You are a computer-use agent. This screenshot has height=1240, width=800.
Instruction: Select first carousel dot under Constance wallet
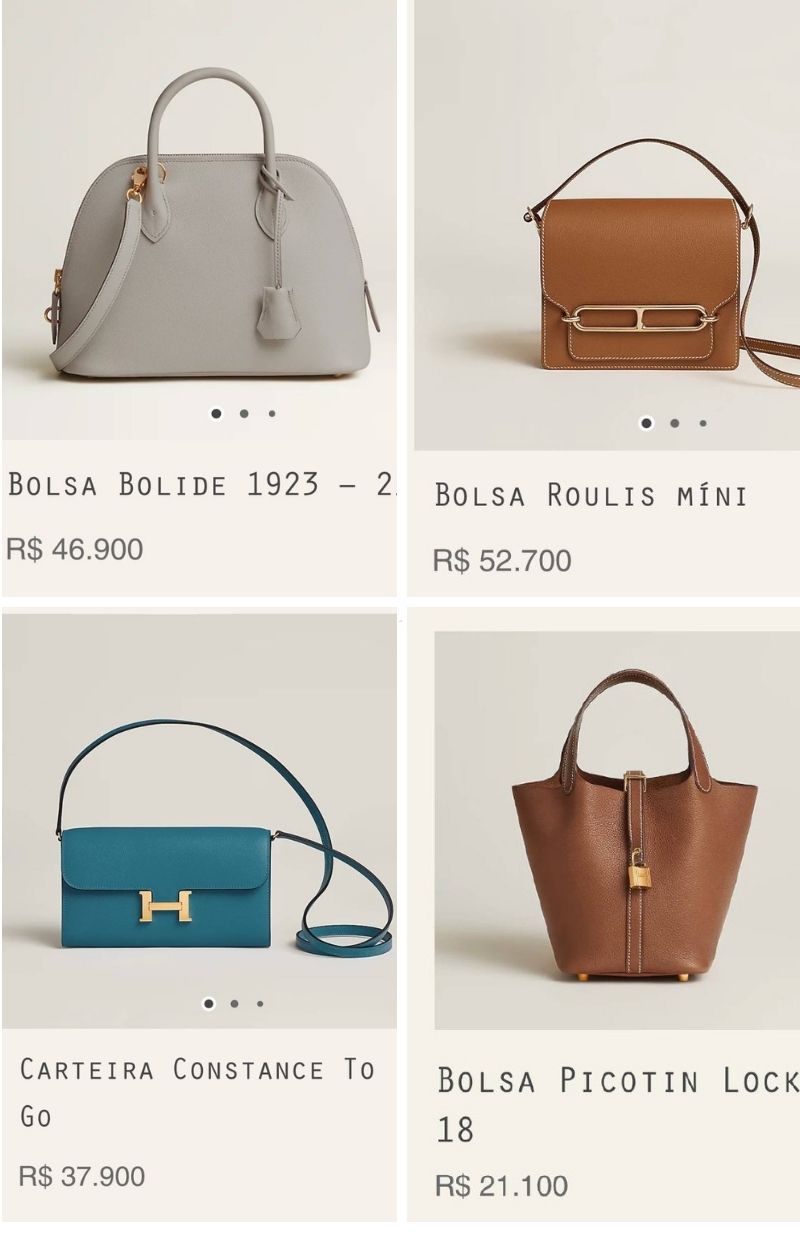coord(208,1003)
